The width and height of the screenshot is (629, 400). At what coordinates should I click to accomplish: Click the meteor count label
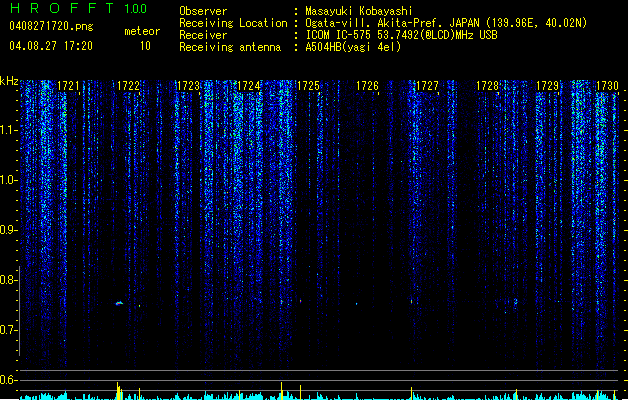(x=142, y=31)
